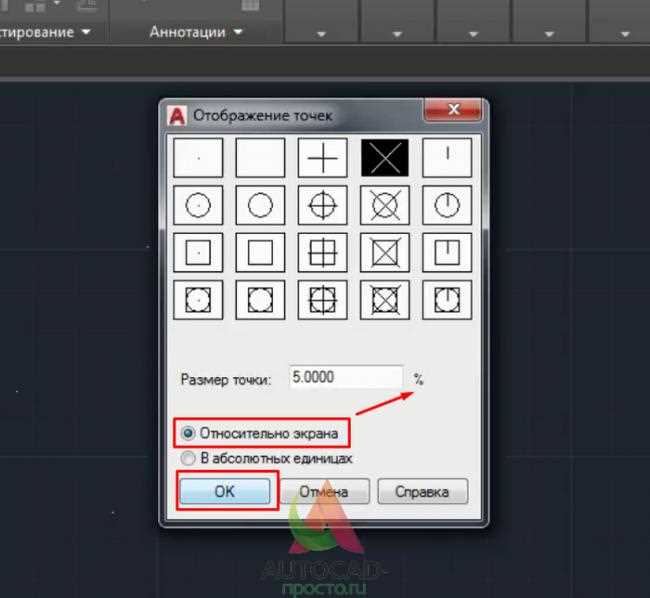This screenshot has height=598, width=650.
Task: Choose the selected X point style
Action: pos(385,158)
